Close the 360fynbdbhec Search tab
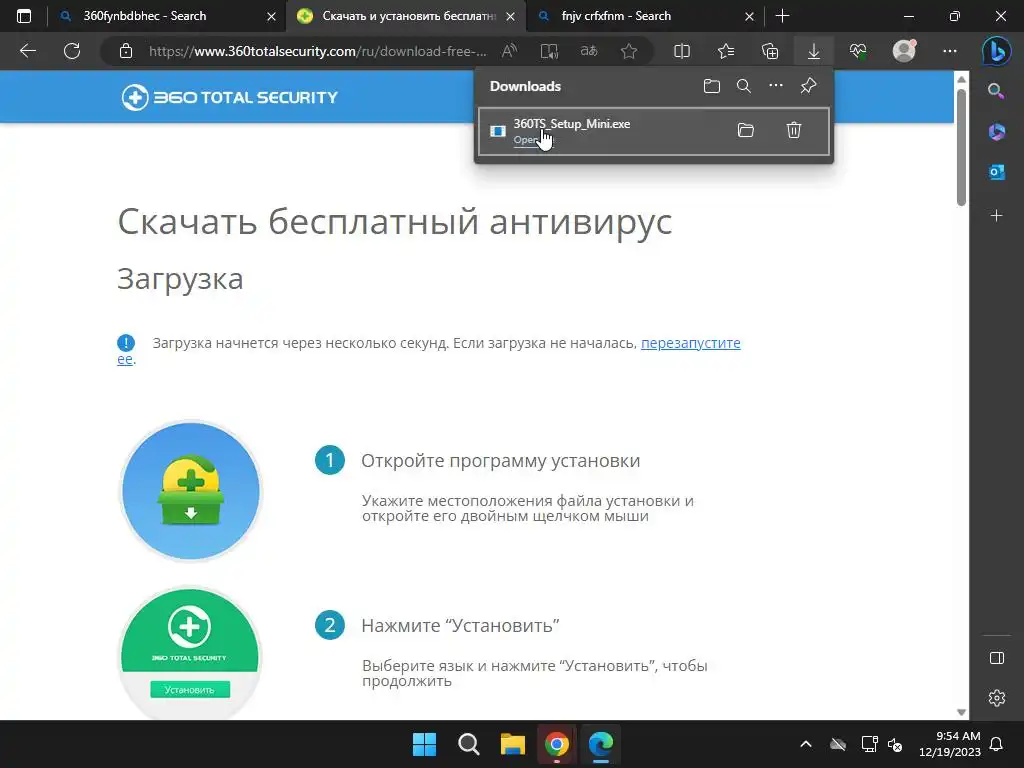 point(272,17)
